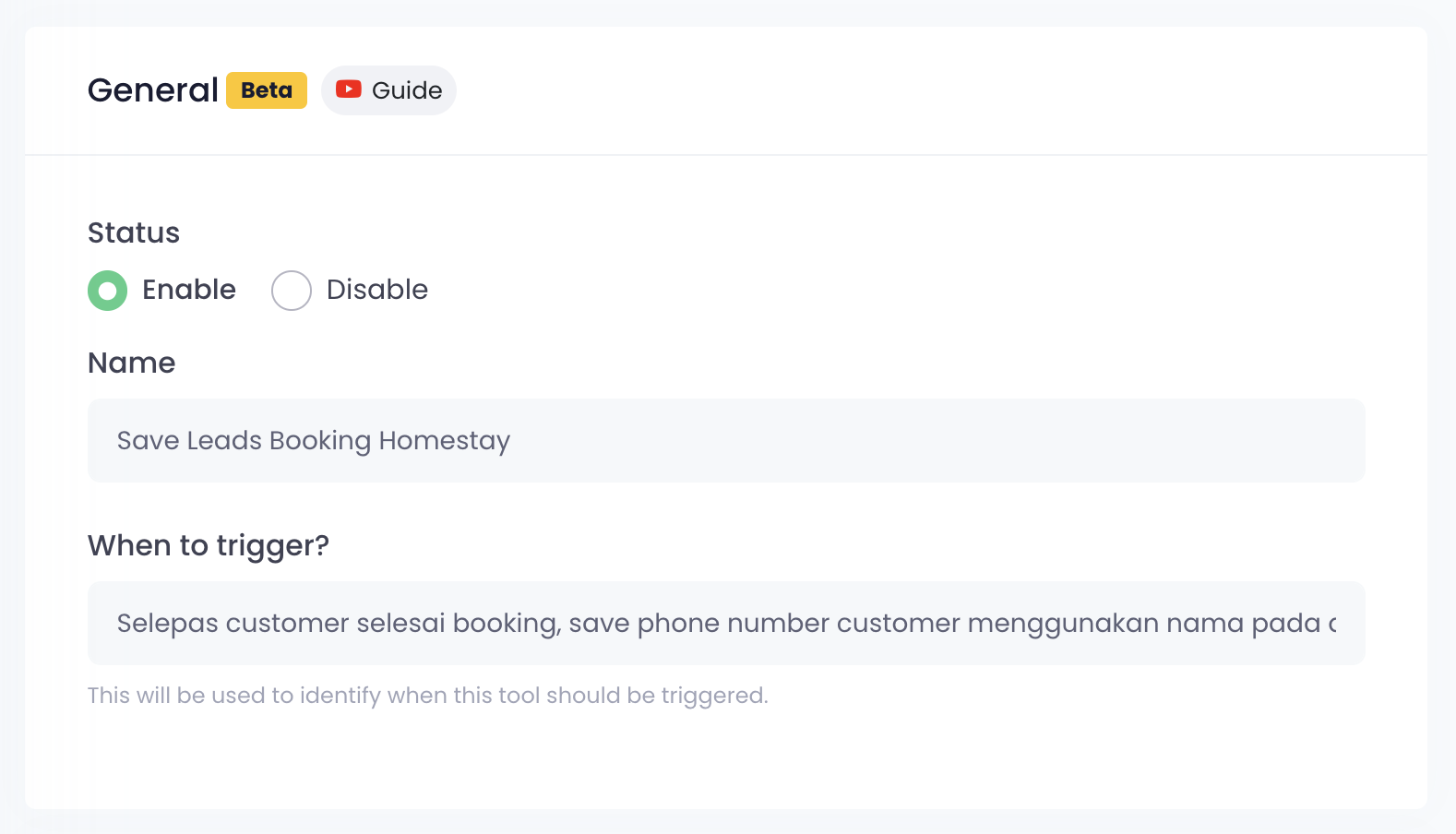Click the word 'Selepas' in trigger field
1456x834 pixels.
tap(168, 624)
